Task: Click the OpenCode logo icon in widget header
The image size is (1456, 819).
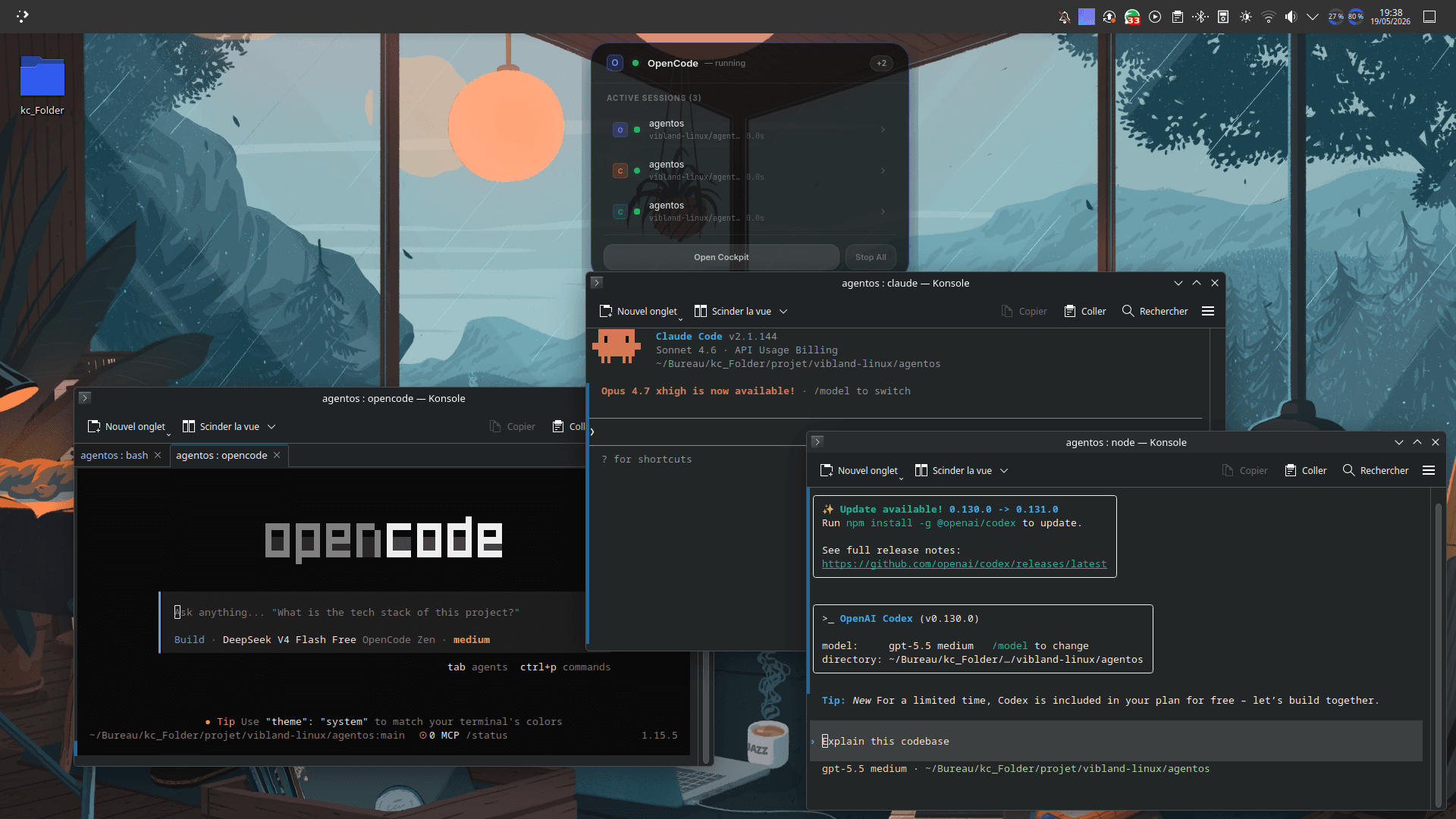Action: 615,63
